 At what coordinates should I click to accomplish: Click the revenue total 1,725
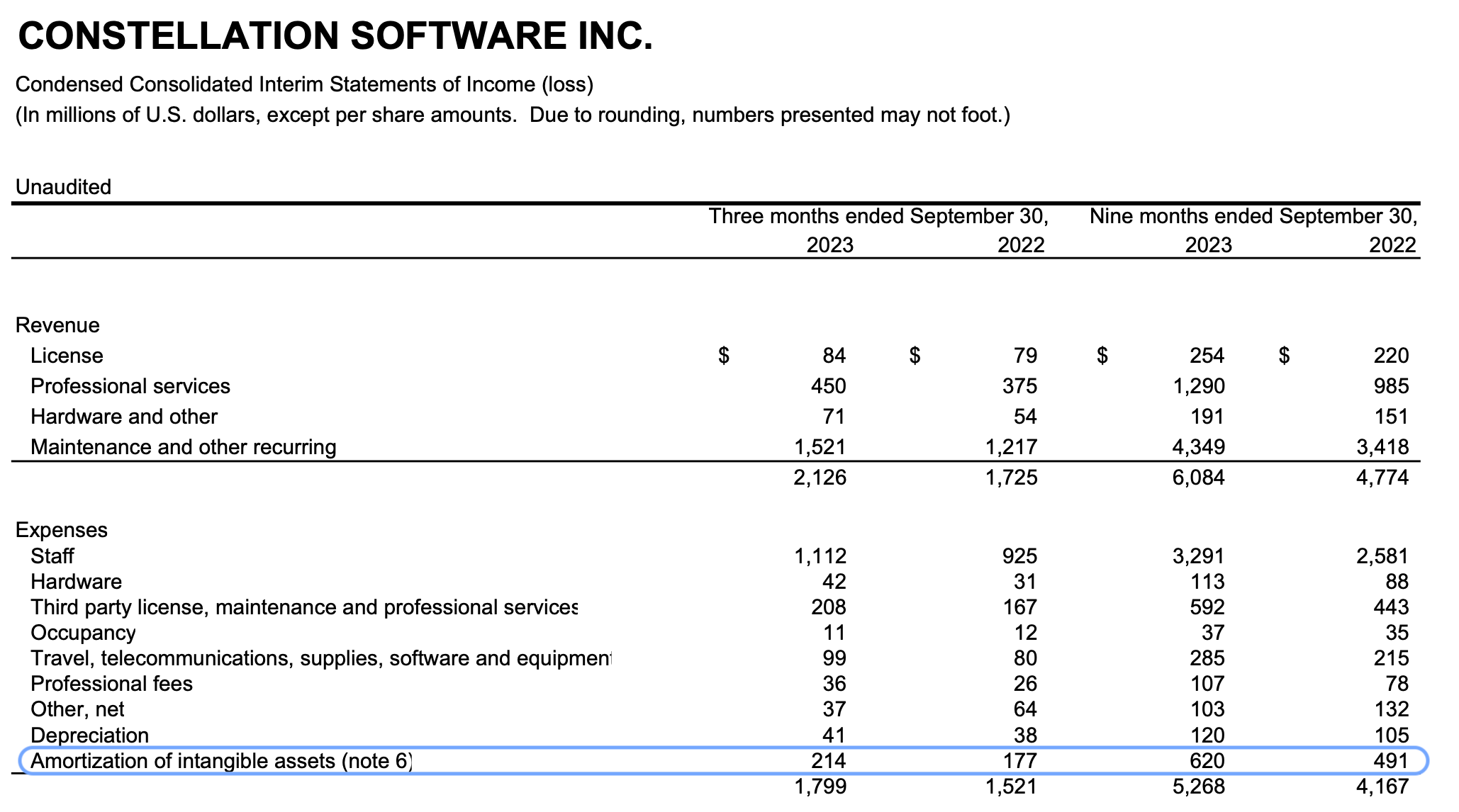1012,478
